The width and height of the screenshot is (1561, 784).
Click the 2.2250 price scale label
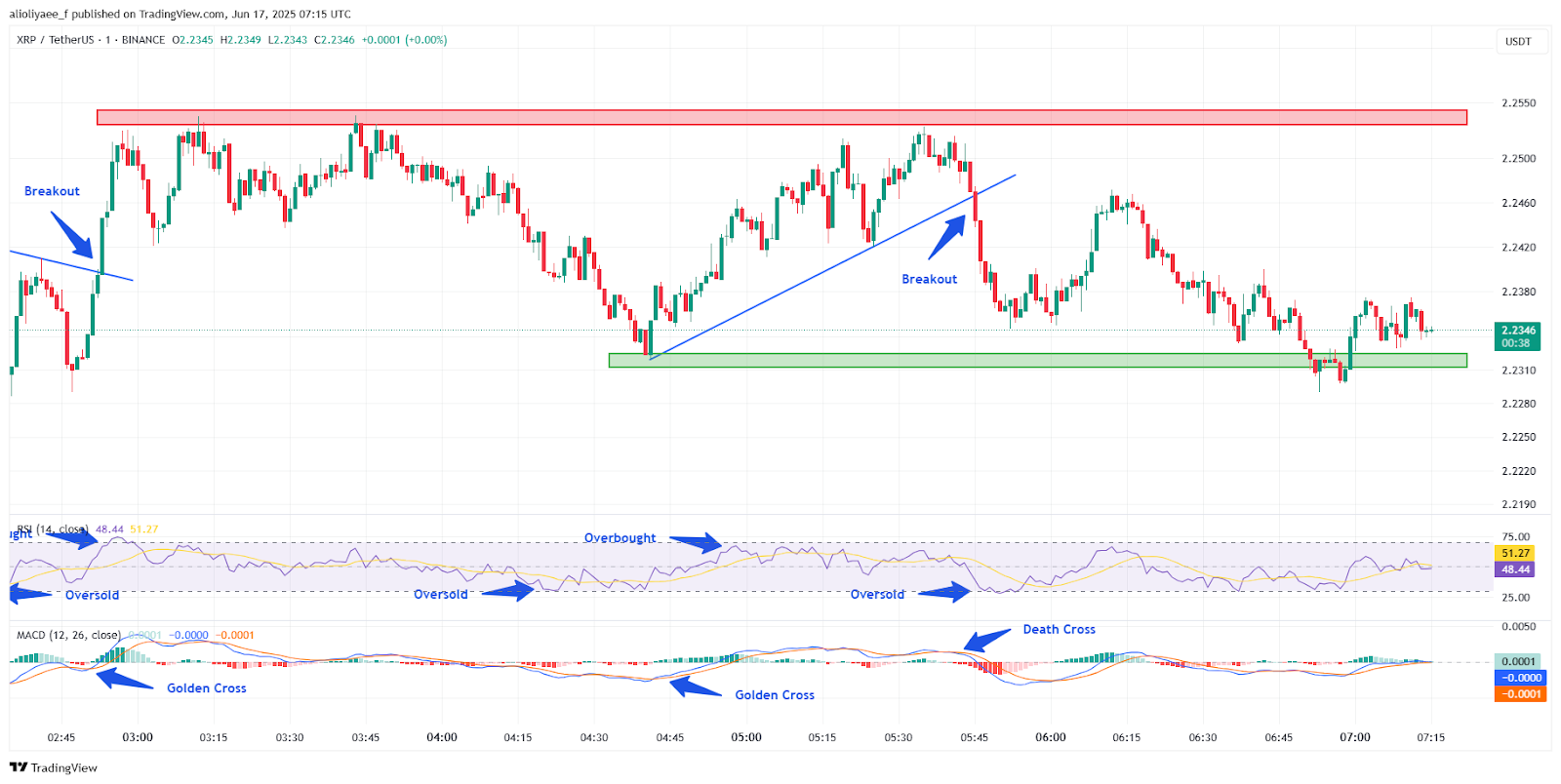click(x=1518, y=437)
